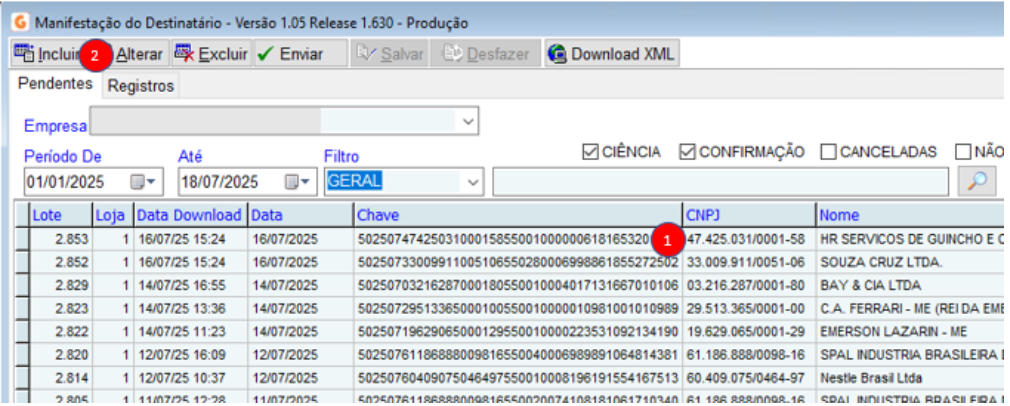Click the Salvar toolbar button

coord(390,54)
